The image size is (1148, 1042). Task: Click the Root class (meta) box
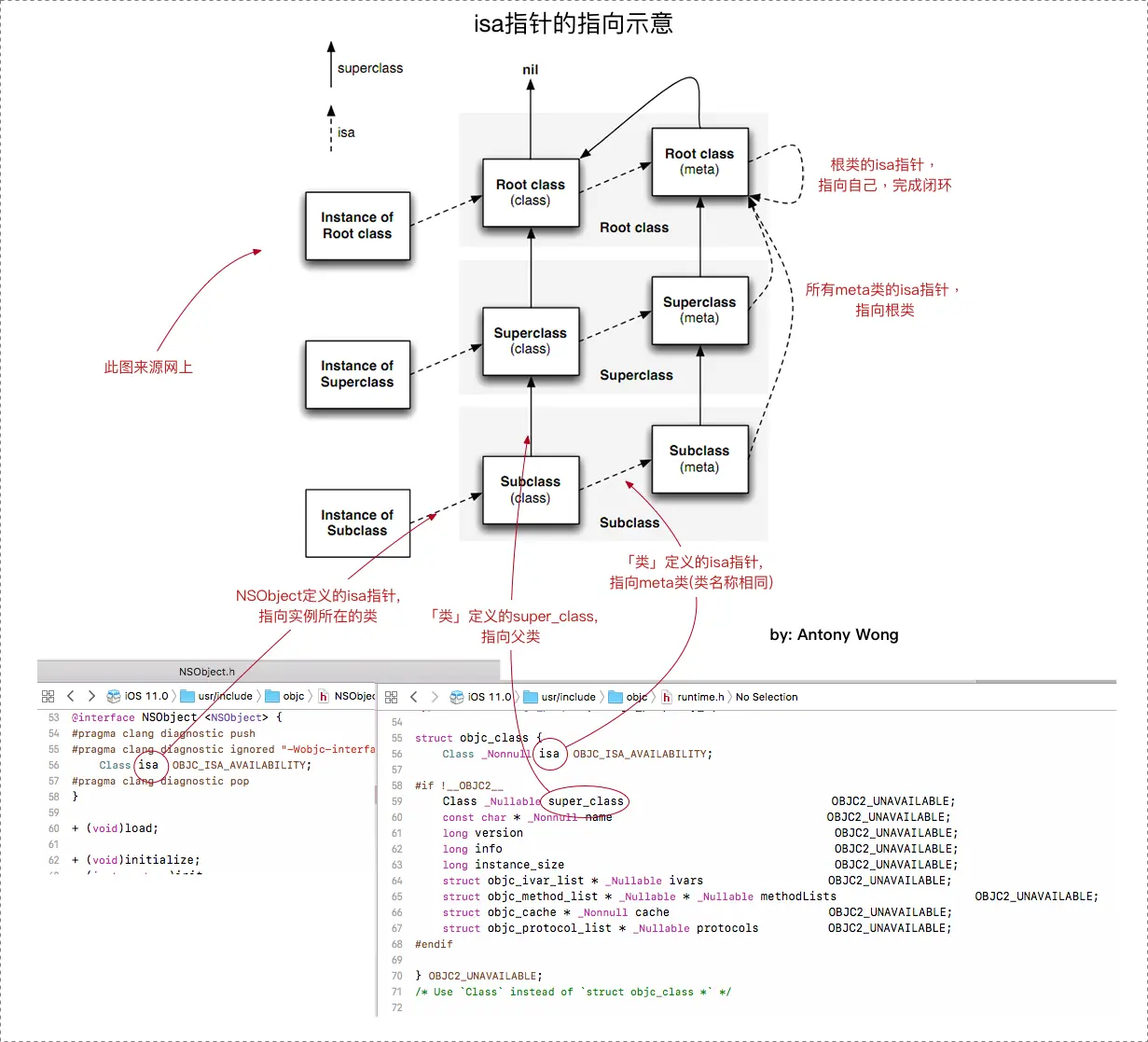pos(699,161)
